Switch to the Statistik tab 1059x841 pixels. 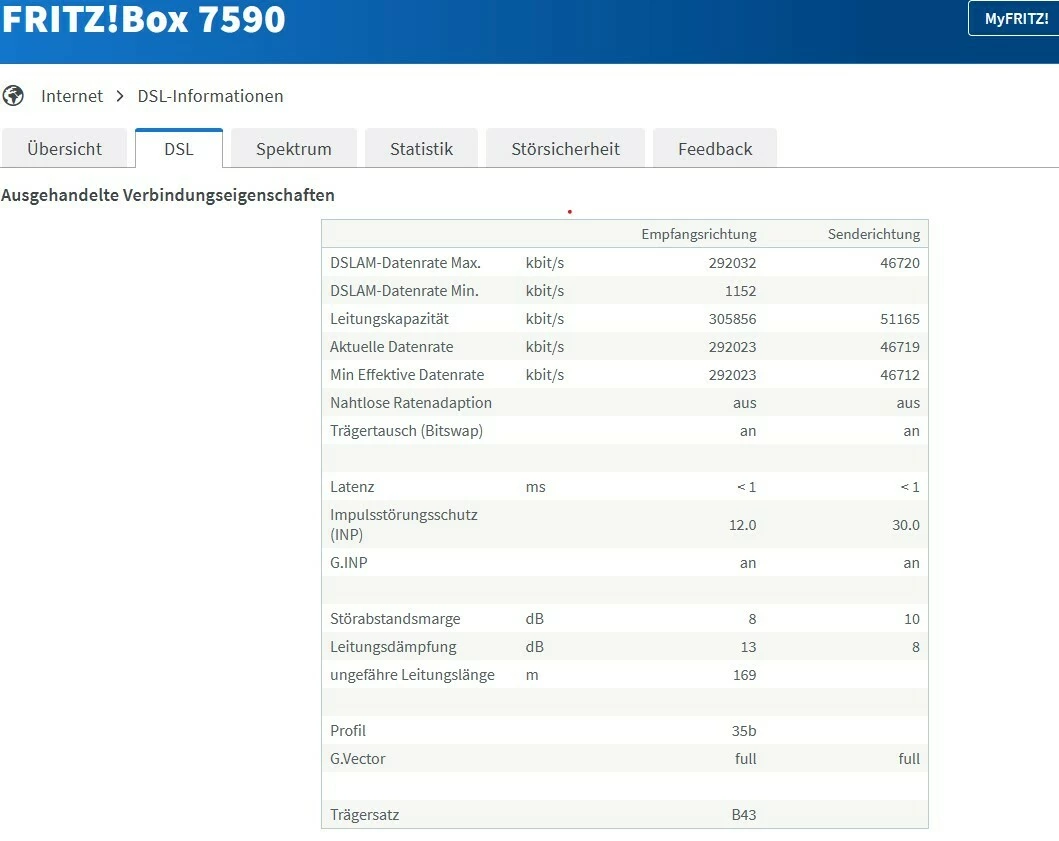421,149
